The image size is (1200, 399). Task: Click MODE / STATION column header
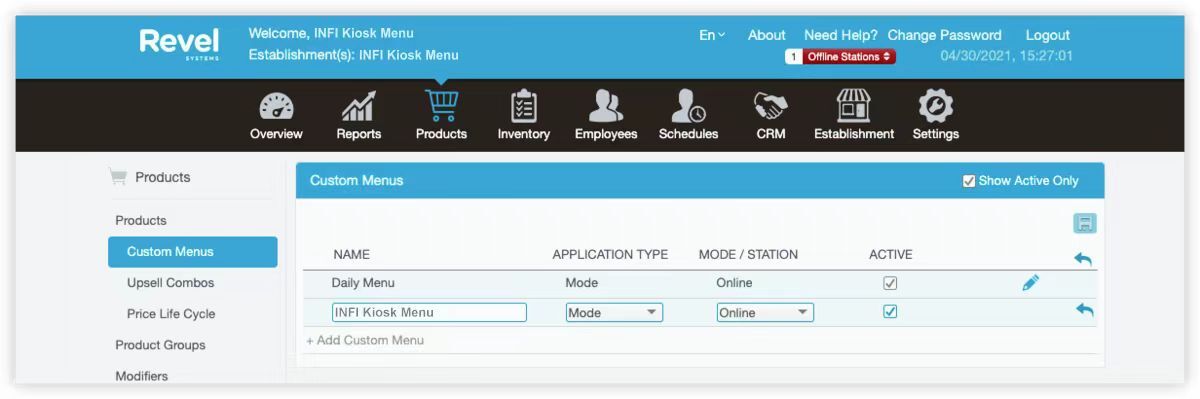748,255
